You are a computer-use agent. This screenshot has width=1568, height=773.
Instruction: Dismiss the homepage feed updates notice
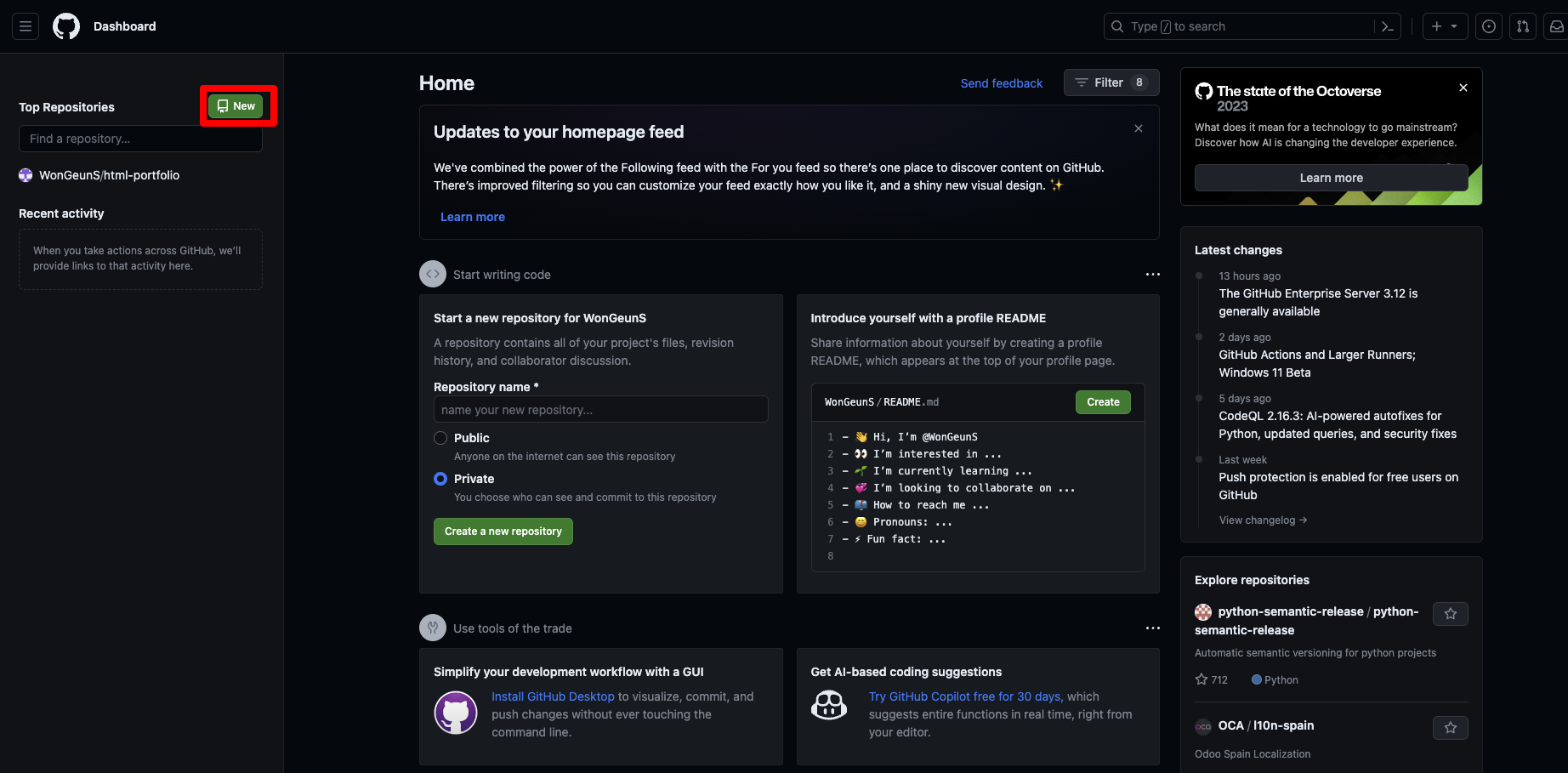point(1139,128)
